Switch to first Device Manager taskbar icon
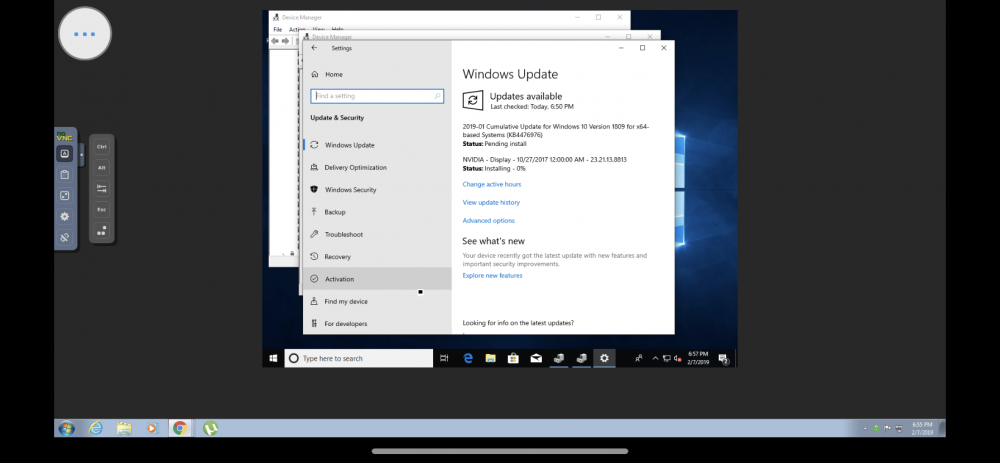This screenshot has width=1000, height=463. pos(559,358)
